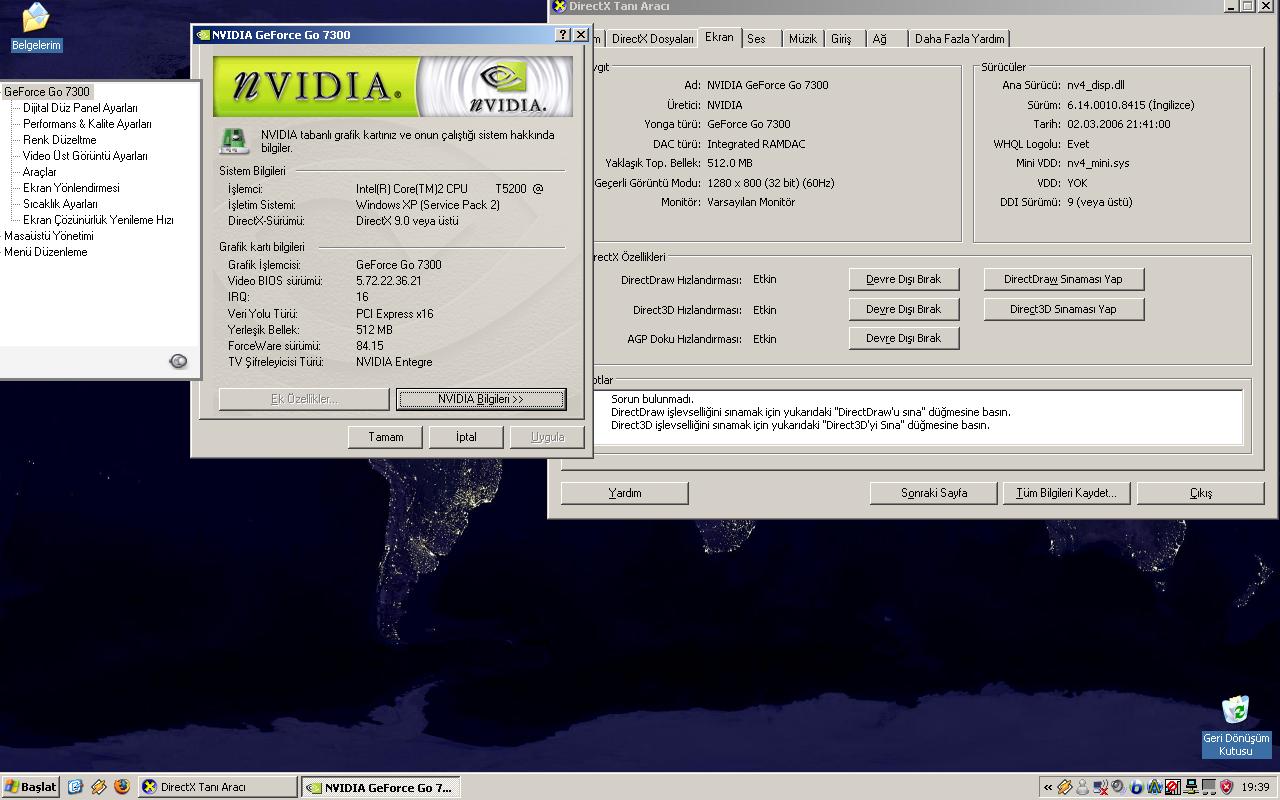The image size is (1280, 800).
Task: Click Direct3D Sınaması Yap button
Action: pyautogui.click(x=1063, y=309)
